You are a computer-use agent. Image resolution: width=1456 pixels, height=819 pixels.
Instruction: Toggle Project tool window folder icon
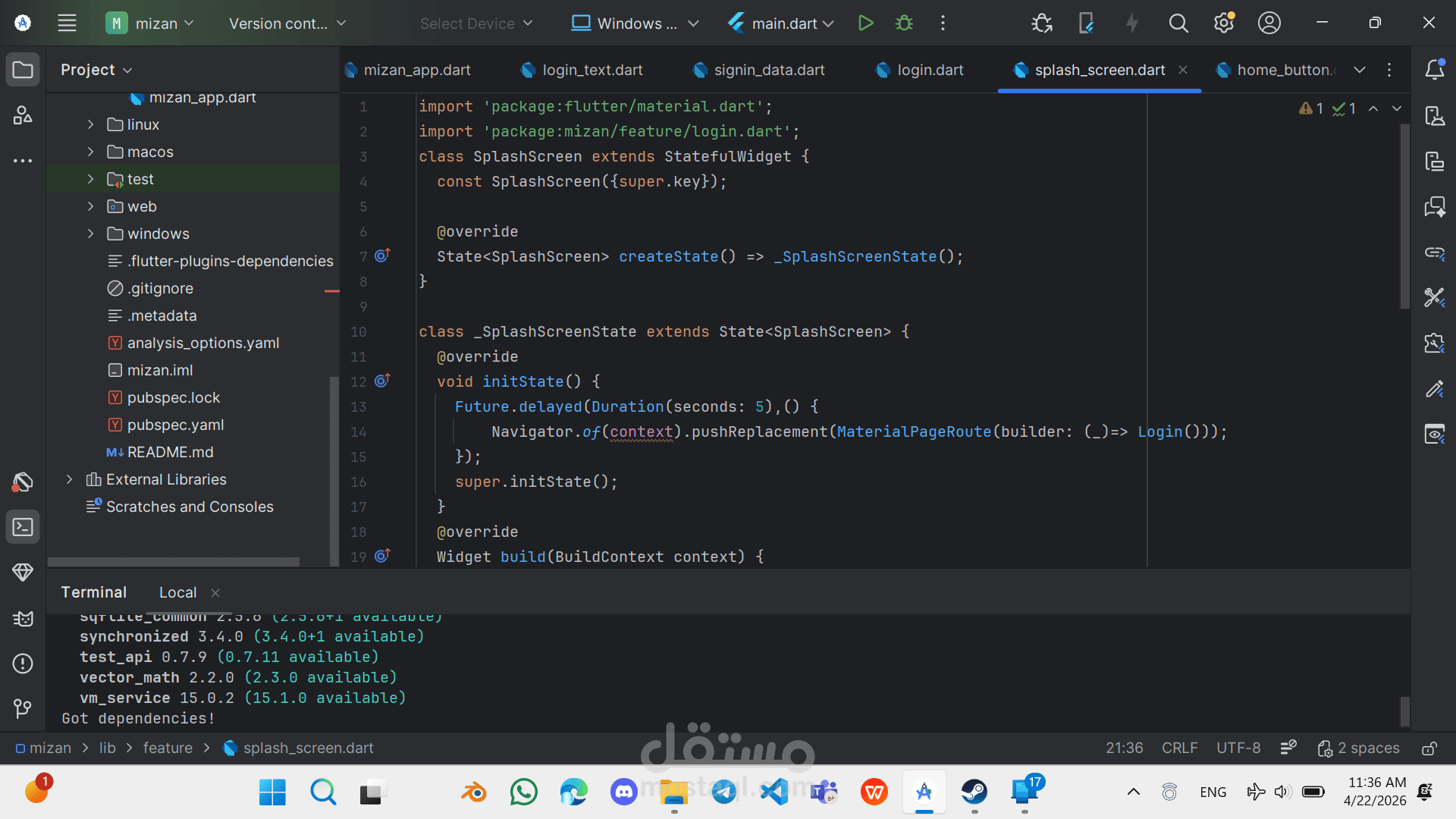point(23,70)
